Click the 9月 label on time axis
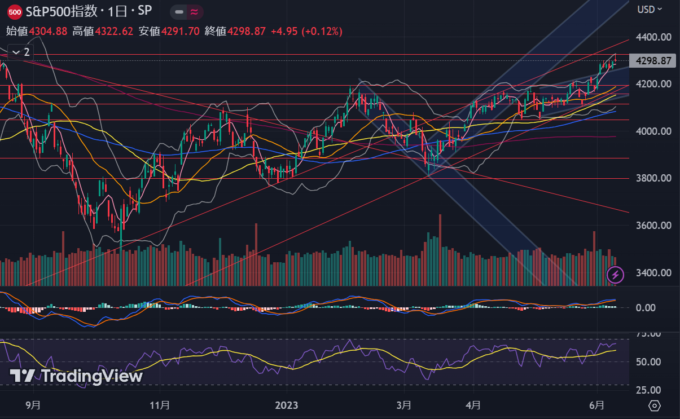The image size is (680, 419). pyautogui.click(x=34, y=406)
